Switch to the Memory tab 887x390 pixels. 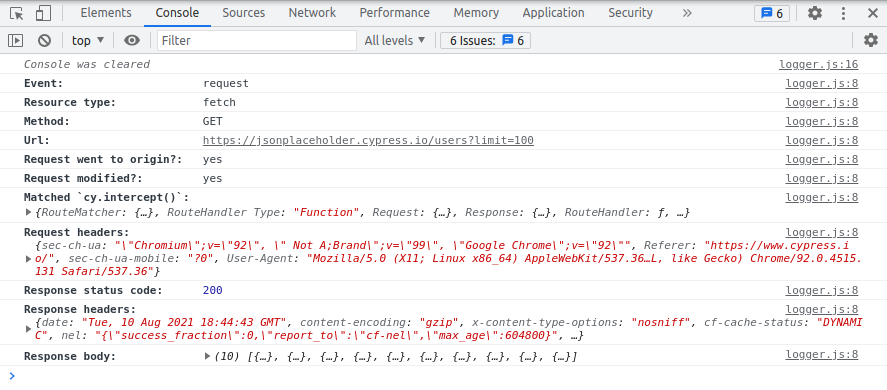point(476,13)
